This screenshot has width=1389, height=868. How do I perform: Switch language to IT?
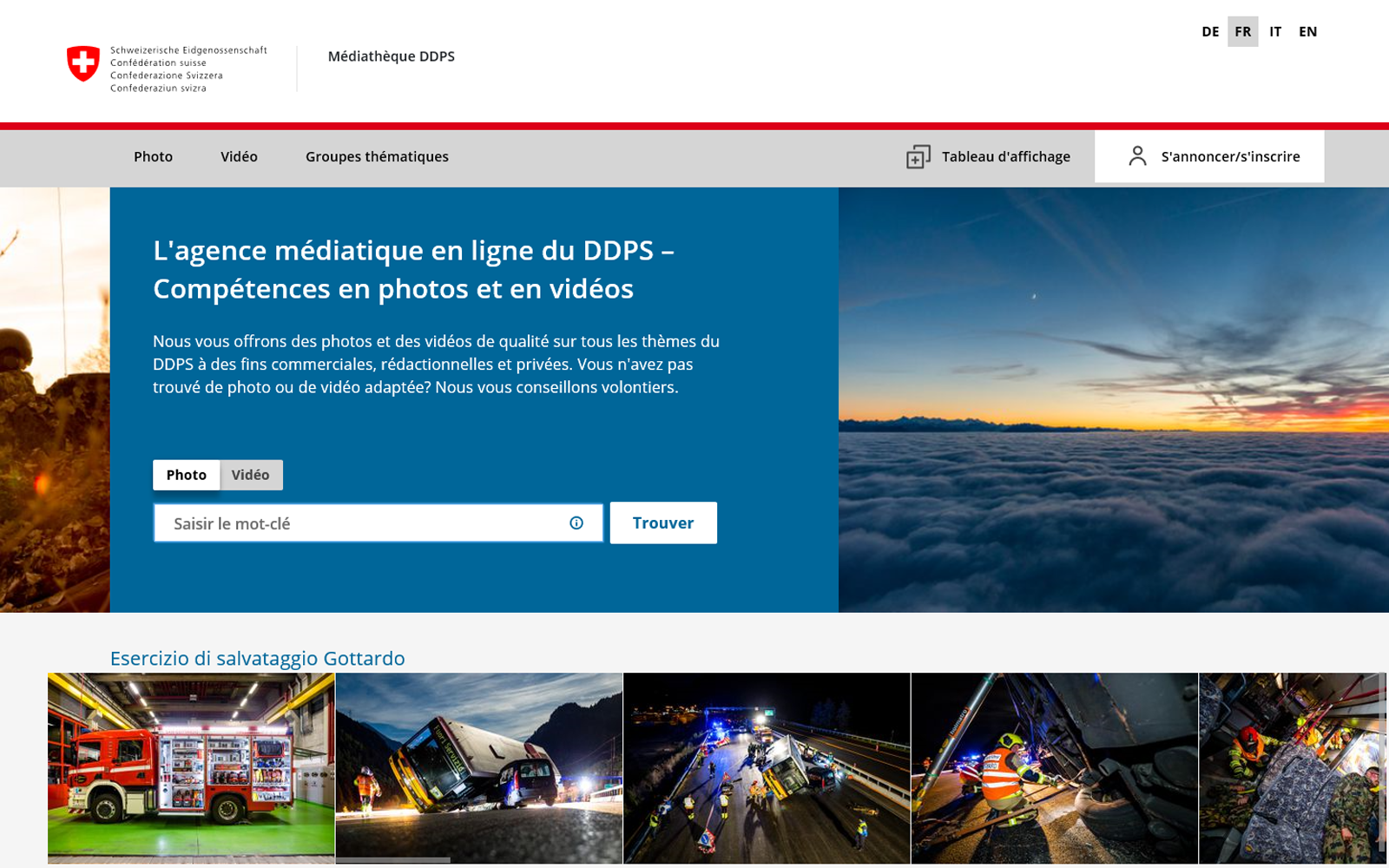1274,31
